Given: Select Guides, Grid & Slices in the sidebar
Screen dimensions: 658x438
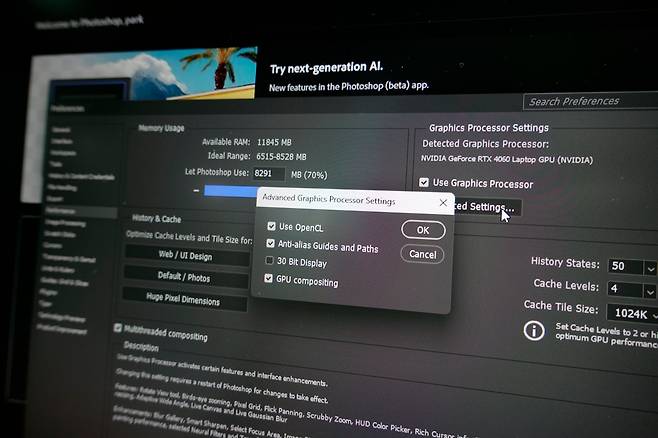Looking at the screenshot, I should click(65, 282).
